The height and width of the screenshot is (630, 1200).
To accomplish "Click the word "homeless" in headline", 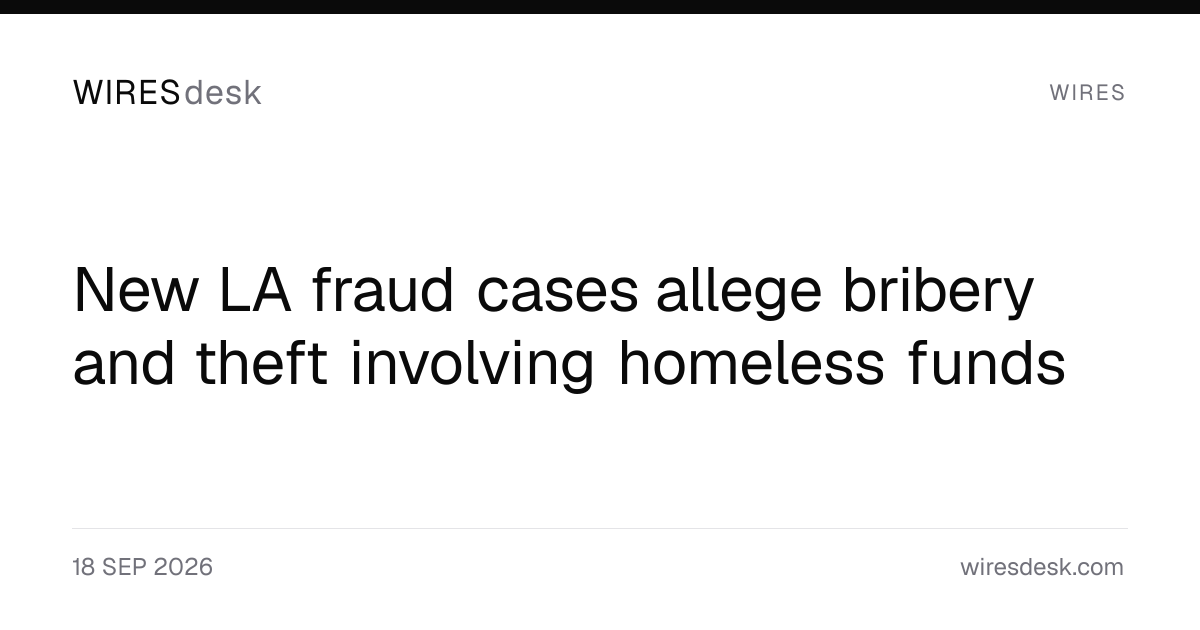I will point(751,362).
